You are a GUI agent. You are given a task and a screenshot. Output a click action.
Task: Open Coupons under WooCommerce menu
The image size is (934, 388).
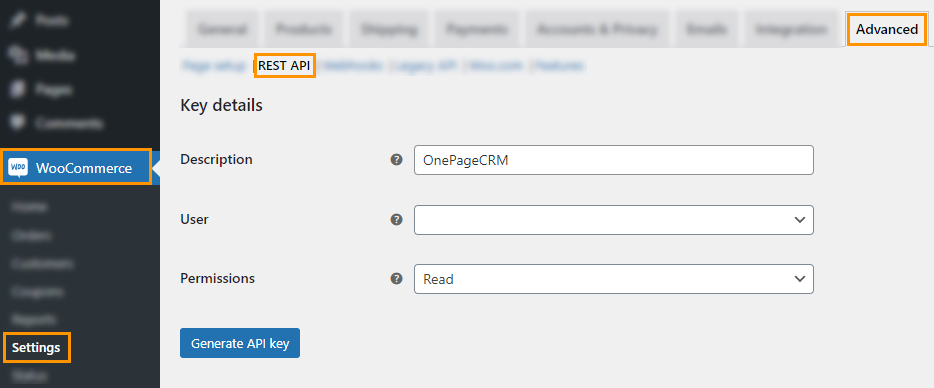[38, 292]
